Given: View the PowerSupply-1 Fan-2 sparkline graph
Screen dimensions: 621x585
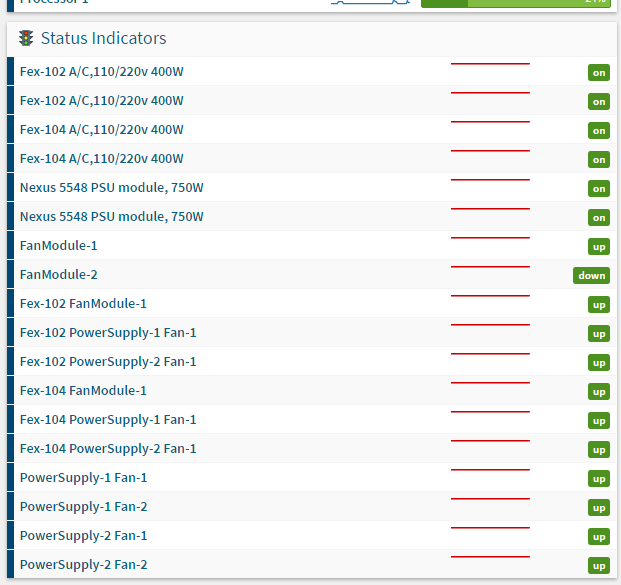Looking at the screenshot, I should coord(490,499).
